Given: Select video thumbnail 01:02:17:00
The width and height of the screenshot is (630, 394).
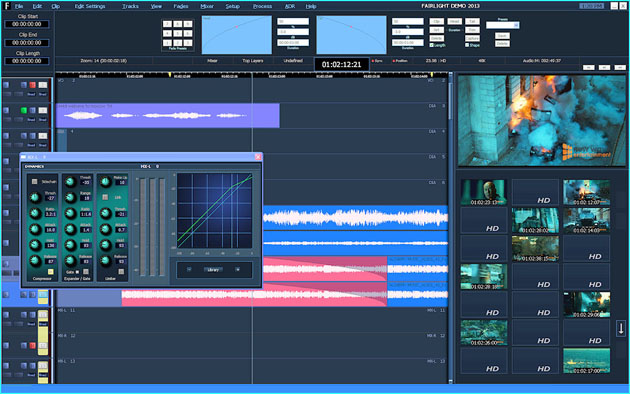Looking at the screenshot, I should [x=587, y=361].
